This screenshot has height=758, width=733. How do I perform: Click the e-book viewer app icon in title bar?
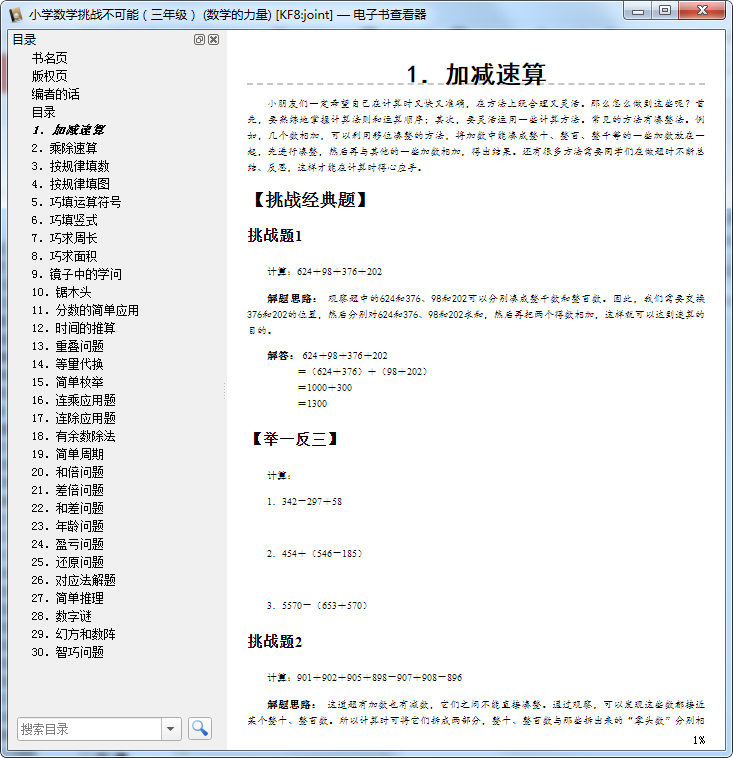(x=15, y=15)
